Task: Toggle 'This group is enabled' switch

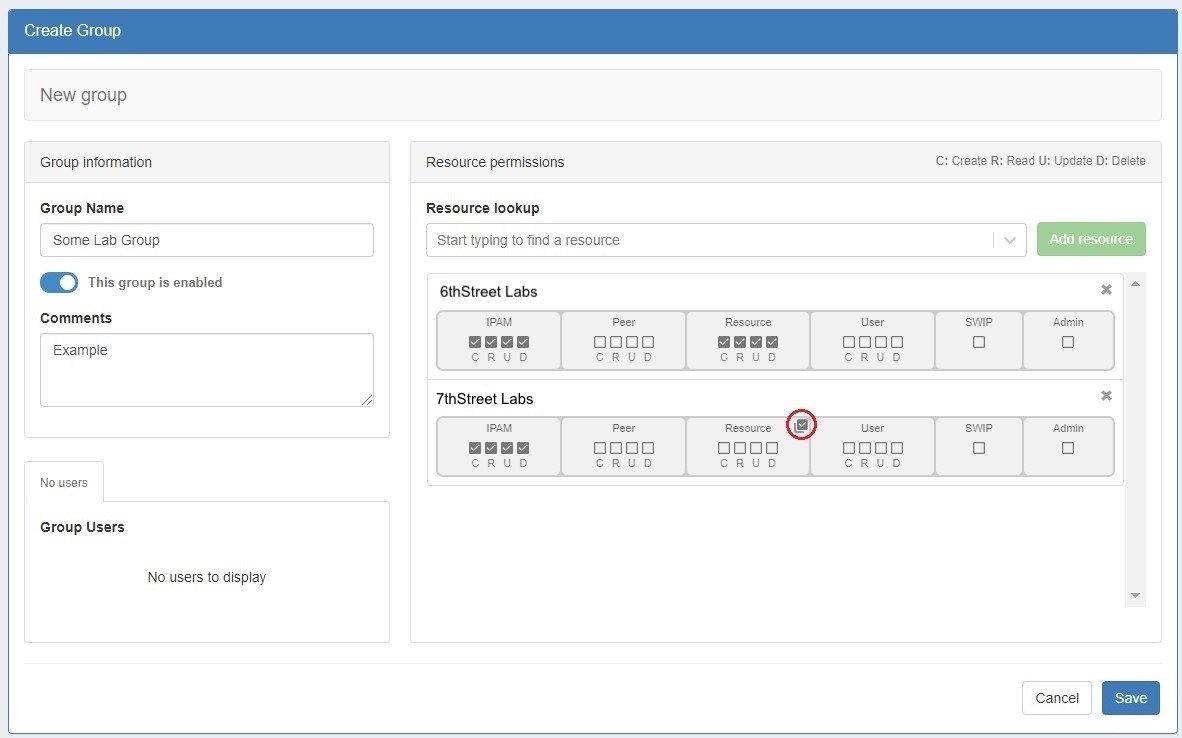Action: point(59,282)
